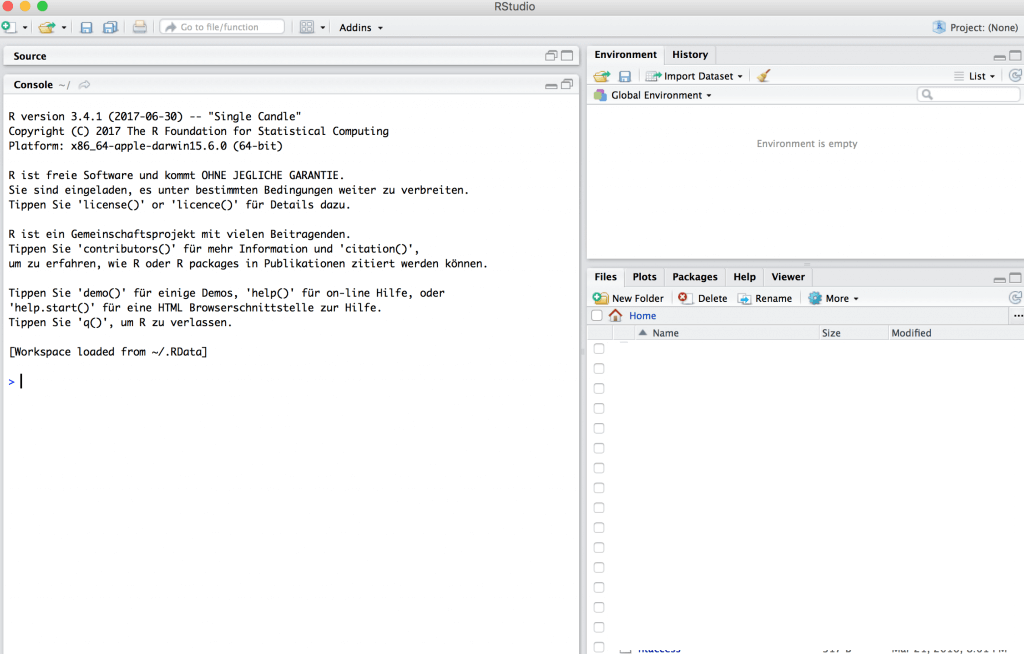Viewport: 1024px width, 654px height.
Task: Restore the Console pane size
Action: pos(567,84)
